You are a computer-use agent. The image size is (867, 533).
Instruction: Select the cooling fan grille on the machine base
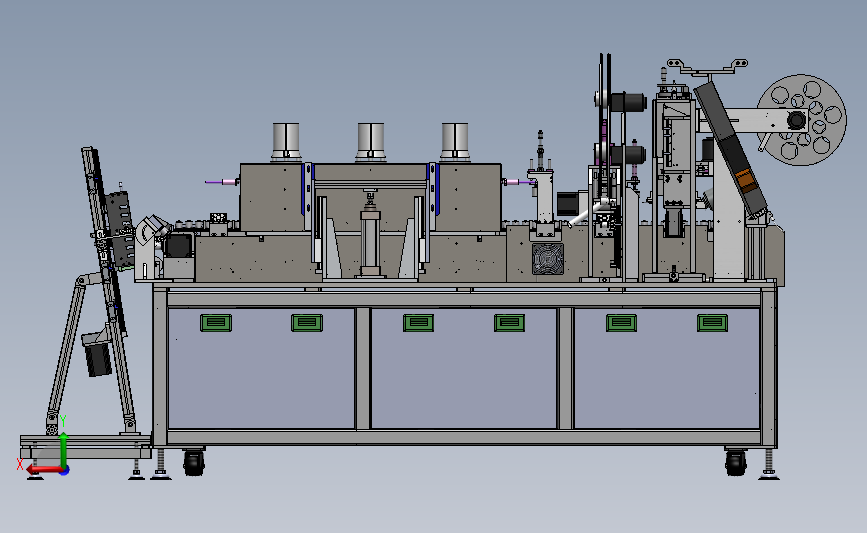click(x=548, y=259)
